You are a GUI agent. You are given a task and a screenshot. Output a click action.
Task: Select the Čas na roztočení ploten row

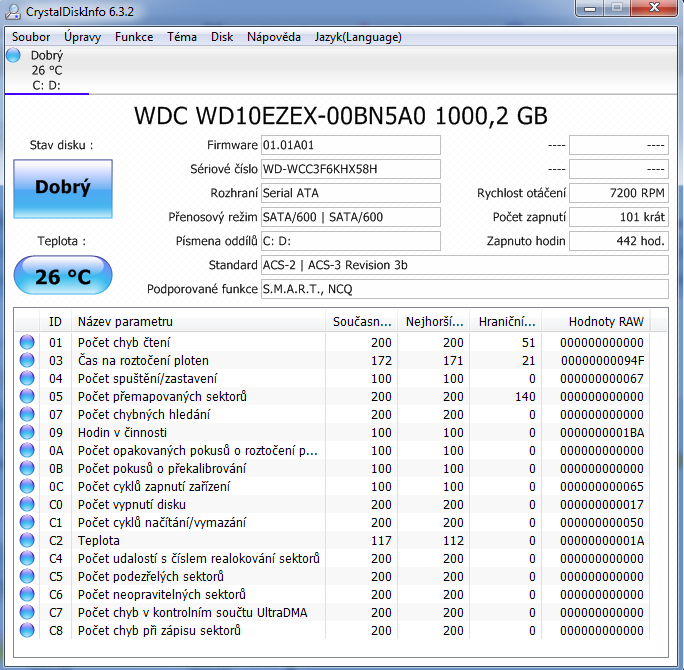point(200,360)
